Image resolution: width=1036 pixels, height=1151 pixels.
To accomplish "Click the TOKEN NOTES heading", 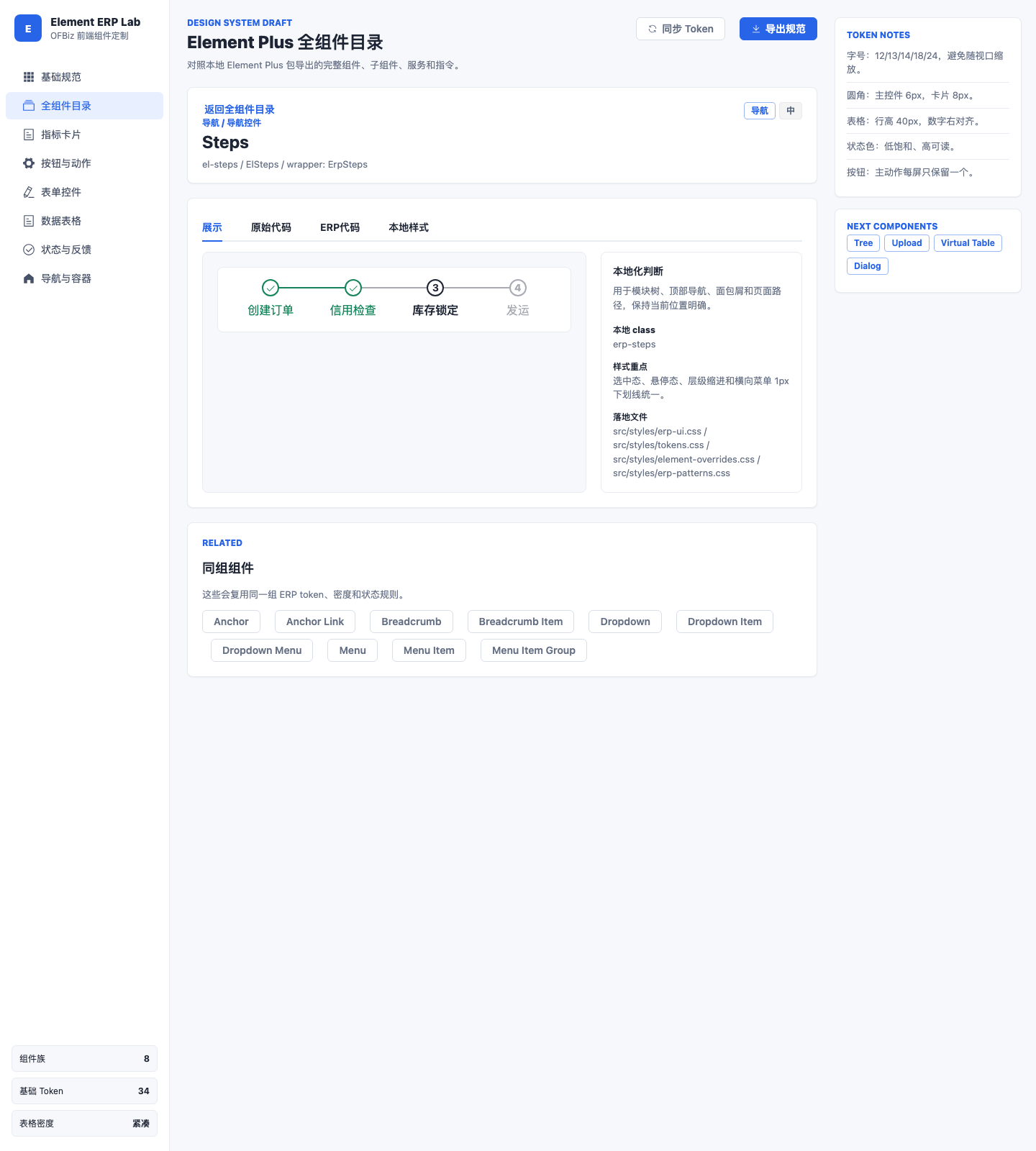I will pos(878,35).
